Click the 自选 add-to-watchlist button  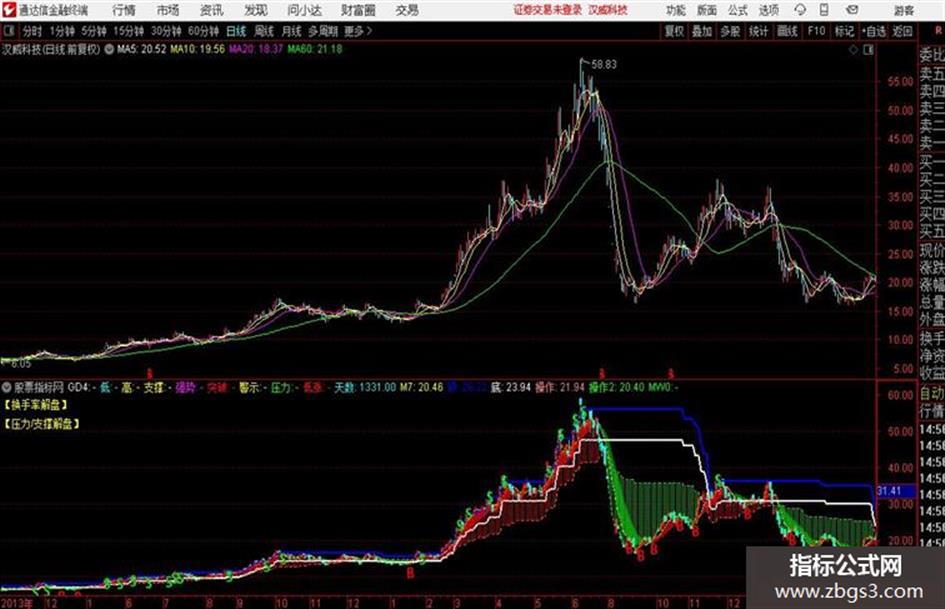(873, 31)
